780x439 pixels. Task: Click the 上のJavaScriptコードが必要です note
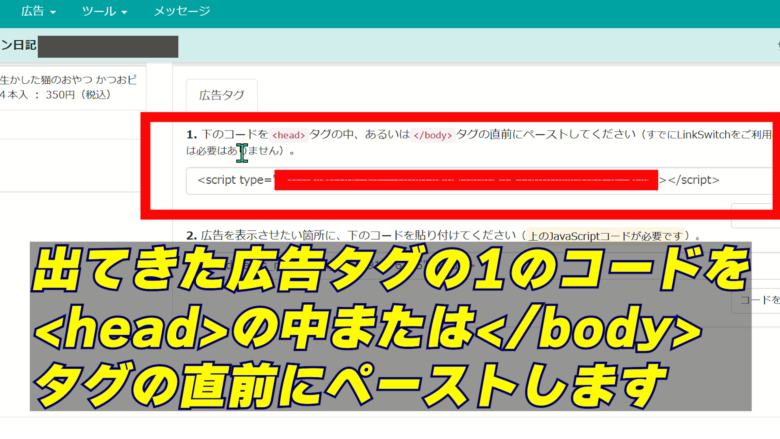click(x=611, y=236)
